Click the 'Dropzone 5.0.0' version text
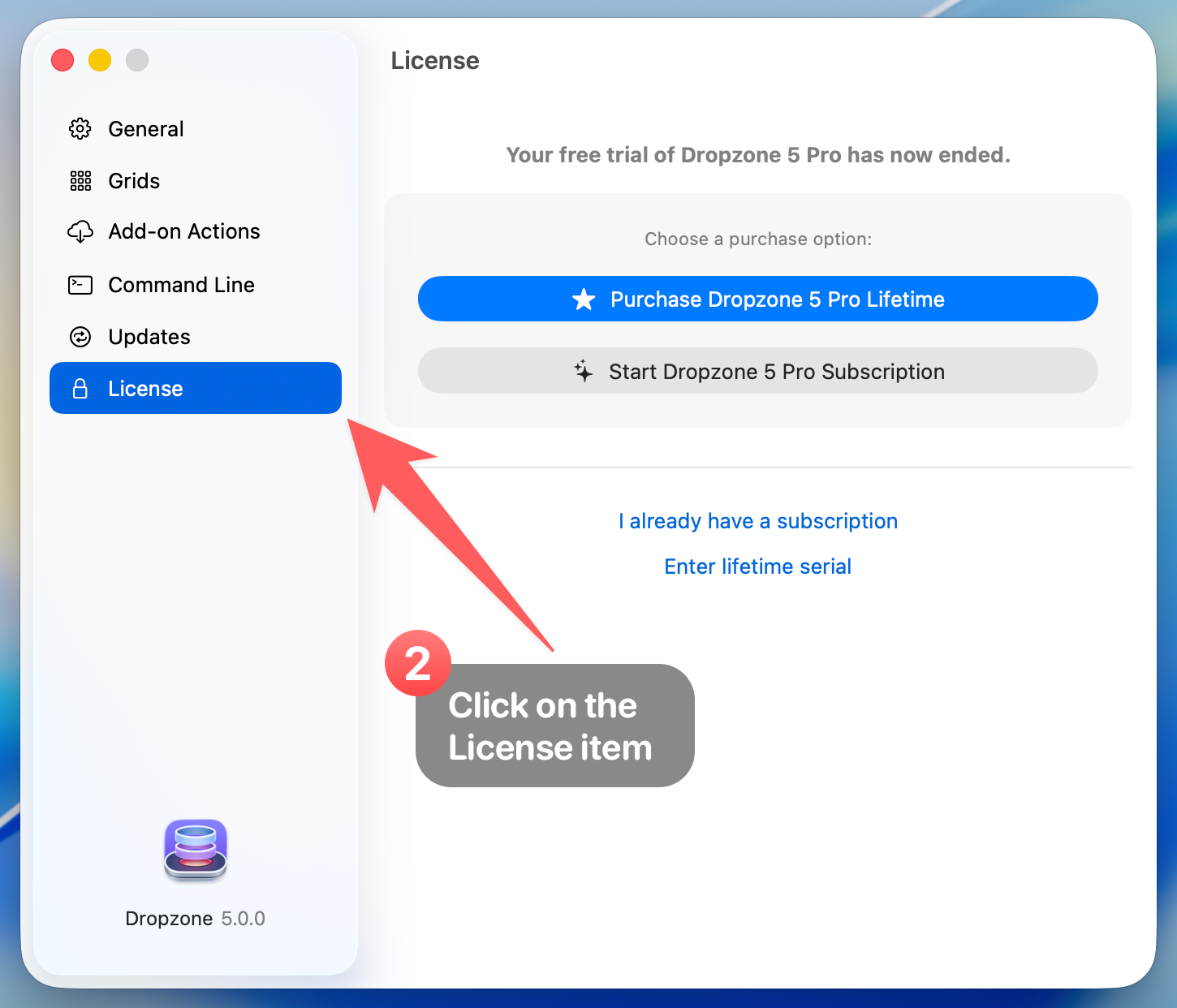This screenshot has height=1008, width=1177. pyautogui.click(x=196, y=919)
